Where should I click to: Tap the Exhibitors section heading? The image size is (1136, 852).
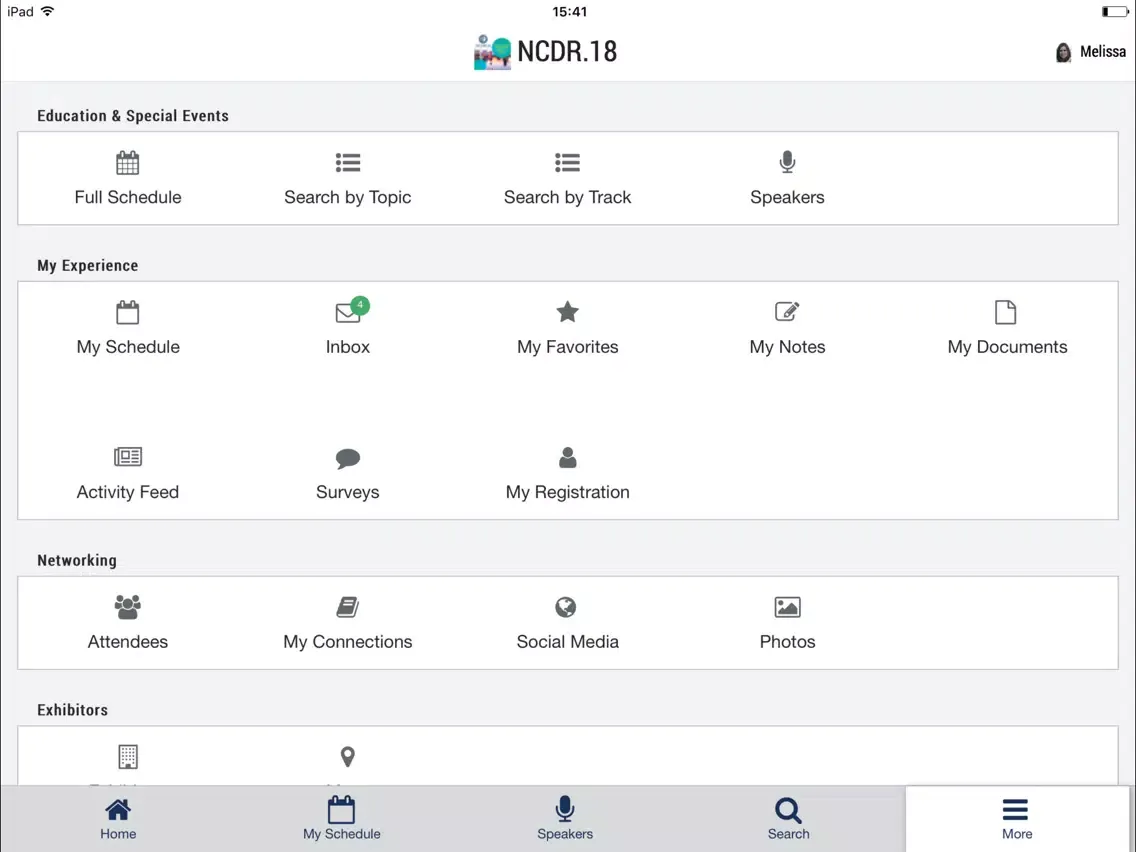click(72, 710)
